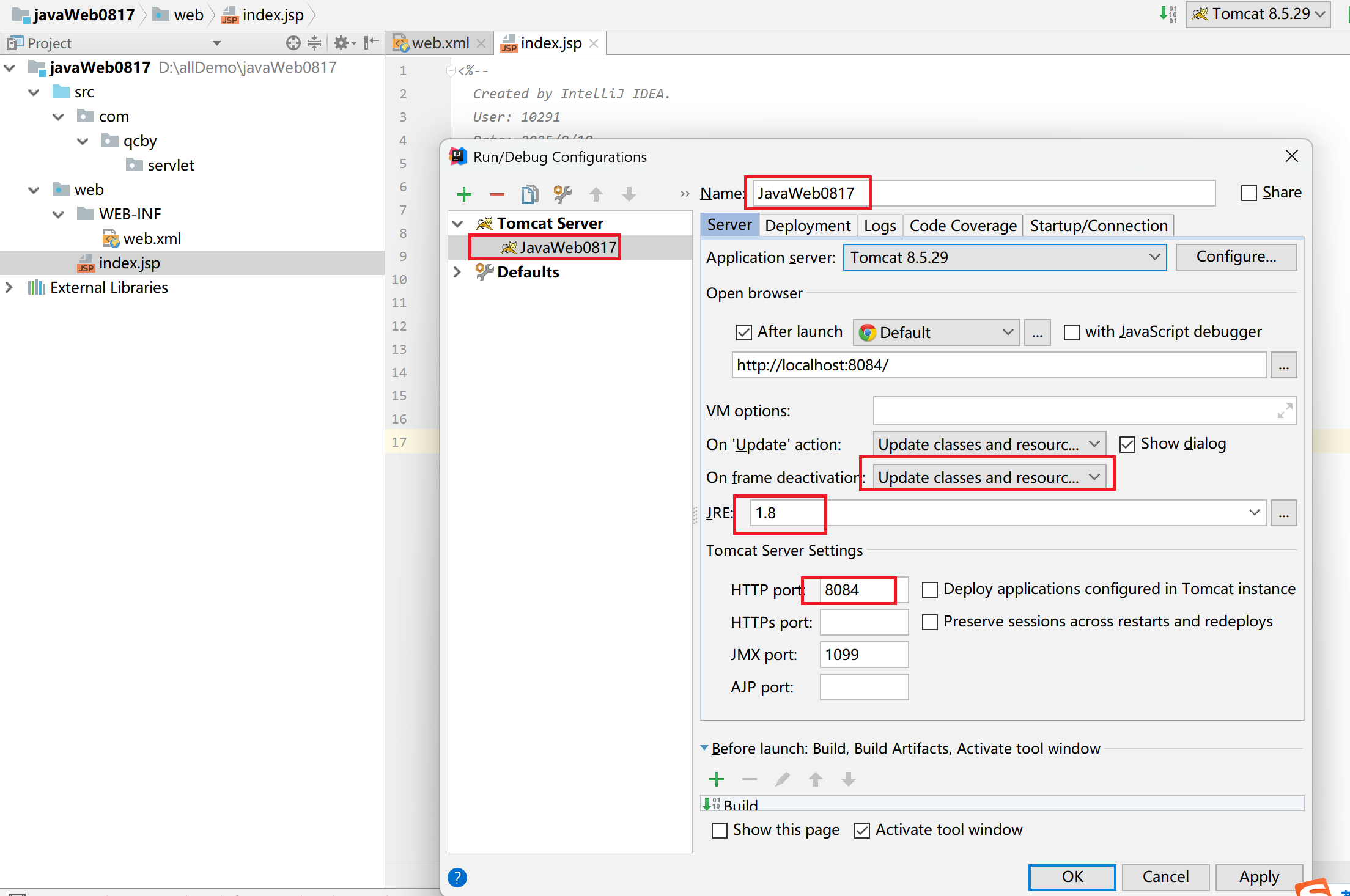
Task: Browse JRE ellipsis button
Action: click(x=1283, y=513)
